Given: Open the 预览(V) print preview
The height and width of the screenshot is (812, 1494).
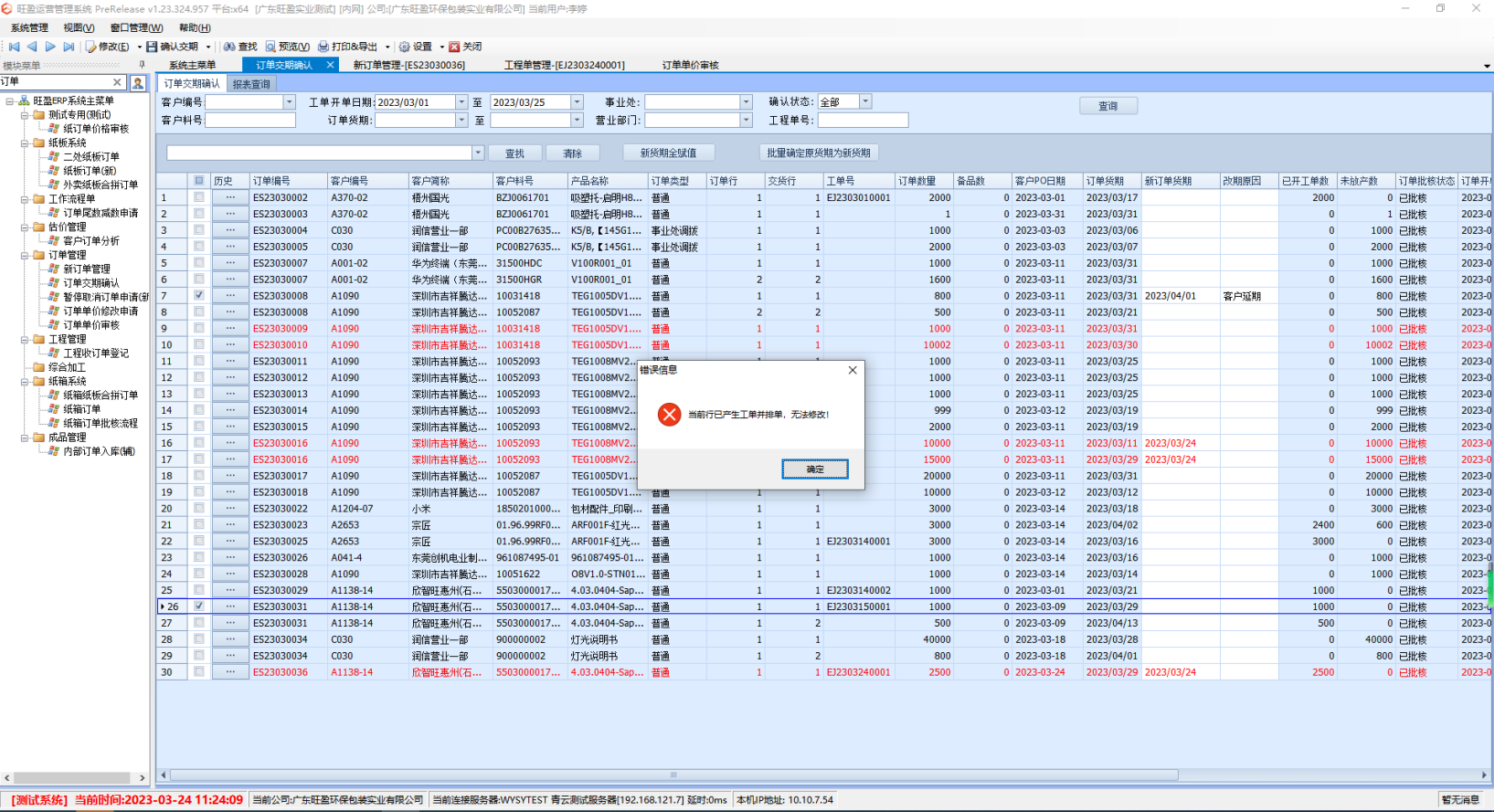Looking at the screenshot, I should tap(288, 47).
